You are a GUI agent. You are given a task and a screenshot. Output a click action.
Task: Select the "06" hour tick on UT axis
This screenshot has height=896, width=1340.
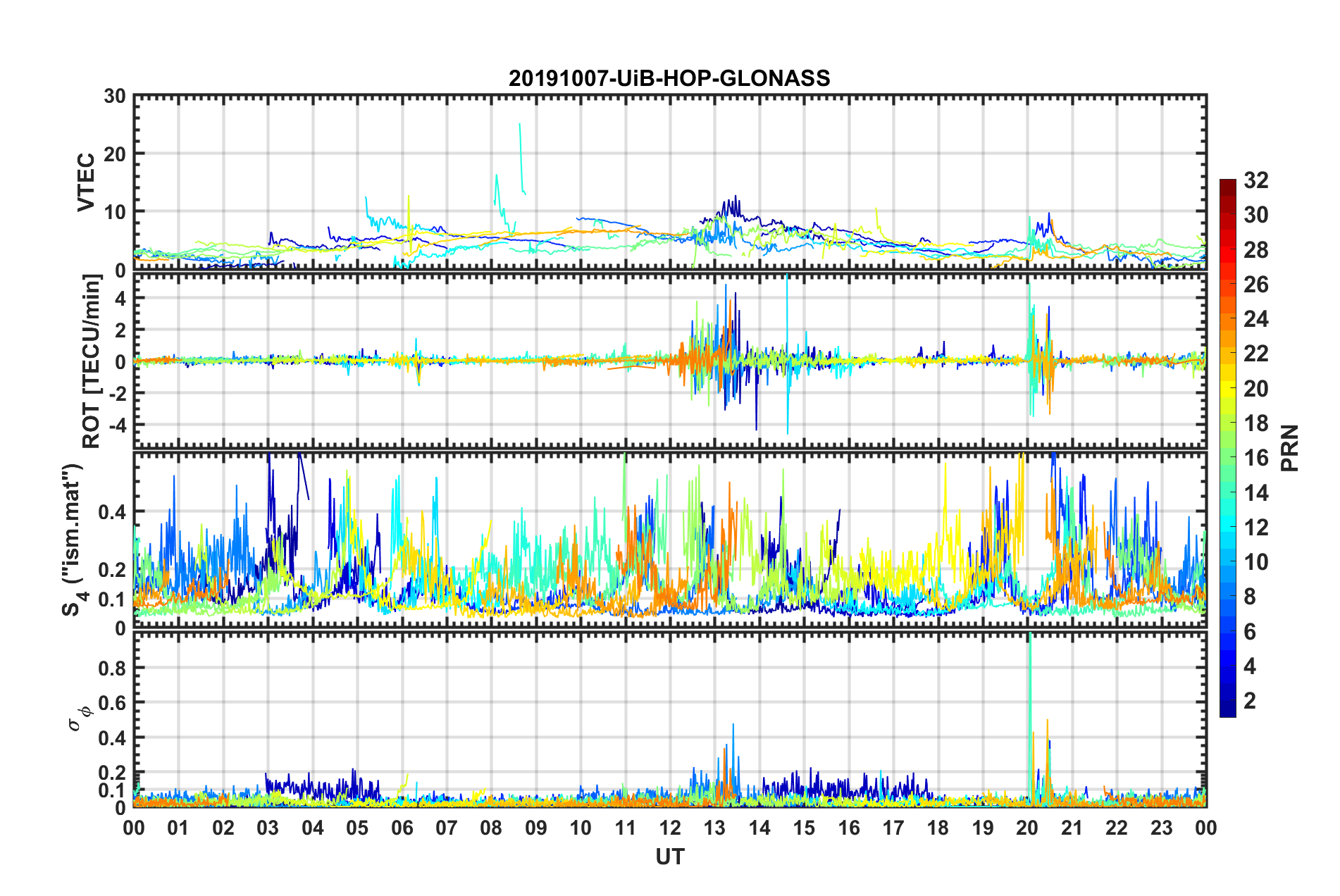[402, 828]
